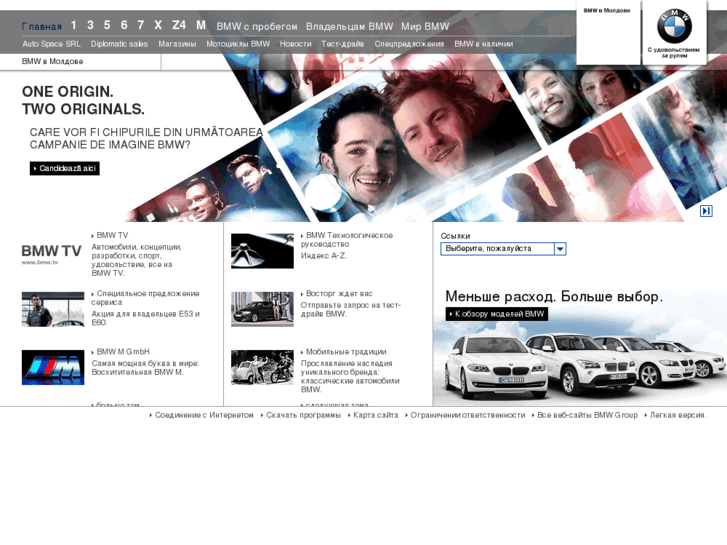Advance the banner with the skip-forward icon

(706, 211)
